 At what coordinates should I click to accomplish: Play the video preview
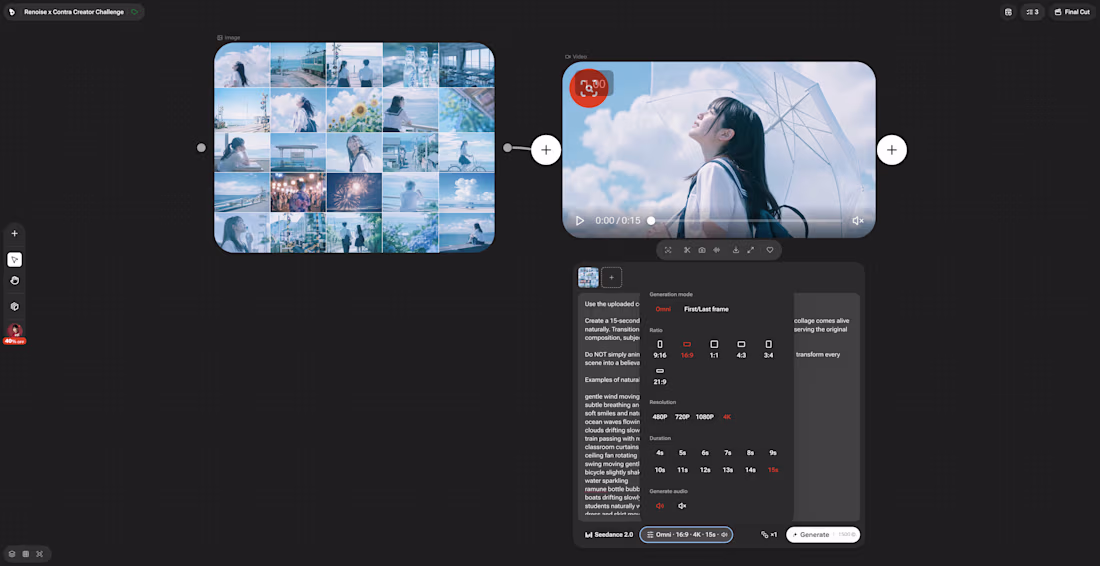coord(579,220)
